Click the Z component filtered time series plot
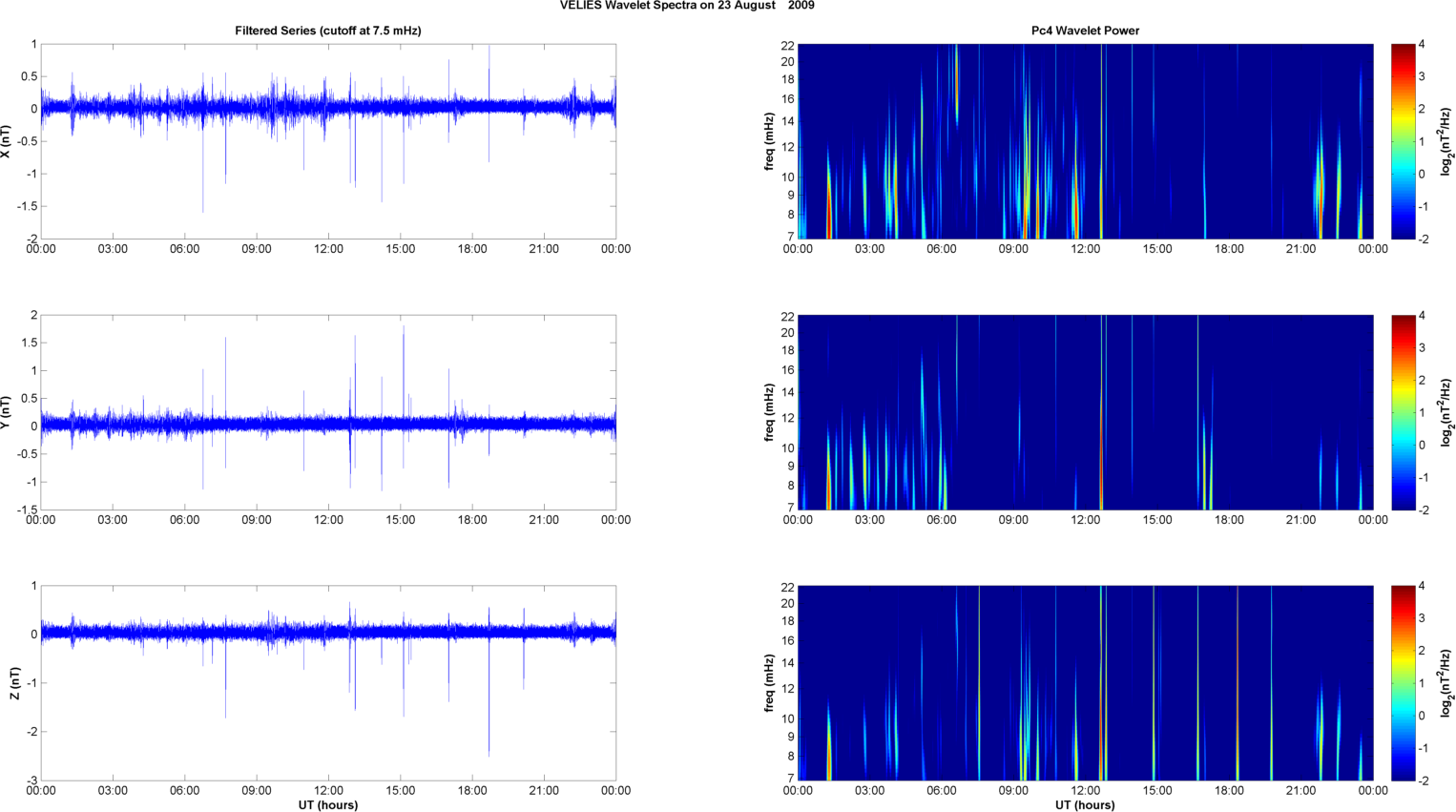Image resolution: width=1456 pixels, height=812 pixels. click(328, 683)
